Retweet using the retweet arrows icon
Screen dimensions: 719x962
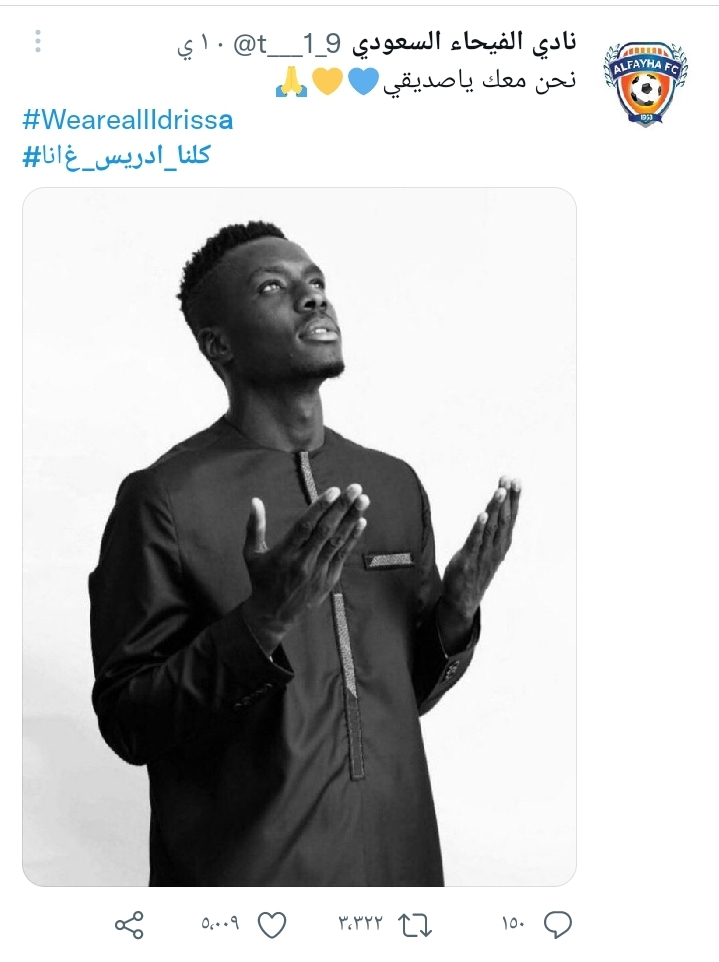[415, 925]
